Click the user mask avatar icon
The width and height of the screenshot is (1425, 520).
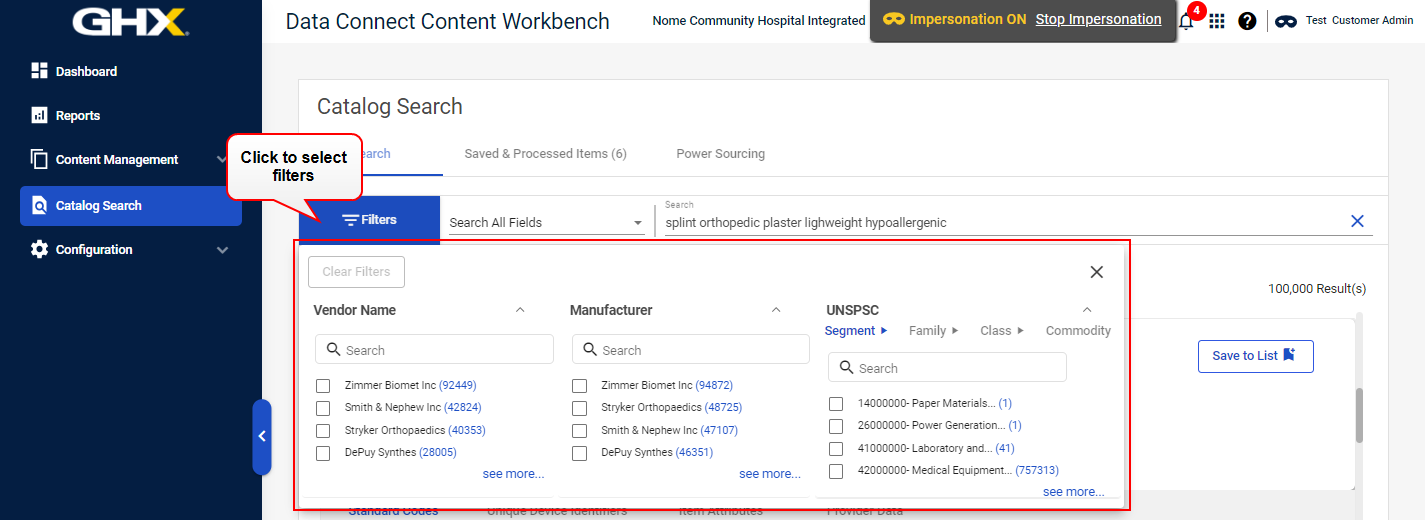pyautogui.click(x=1286, y=21)
